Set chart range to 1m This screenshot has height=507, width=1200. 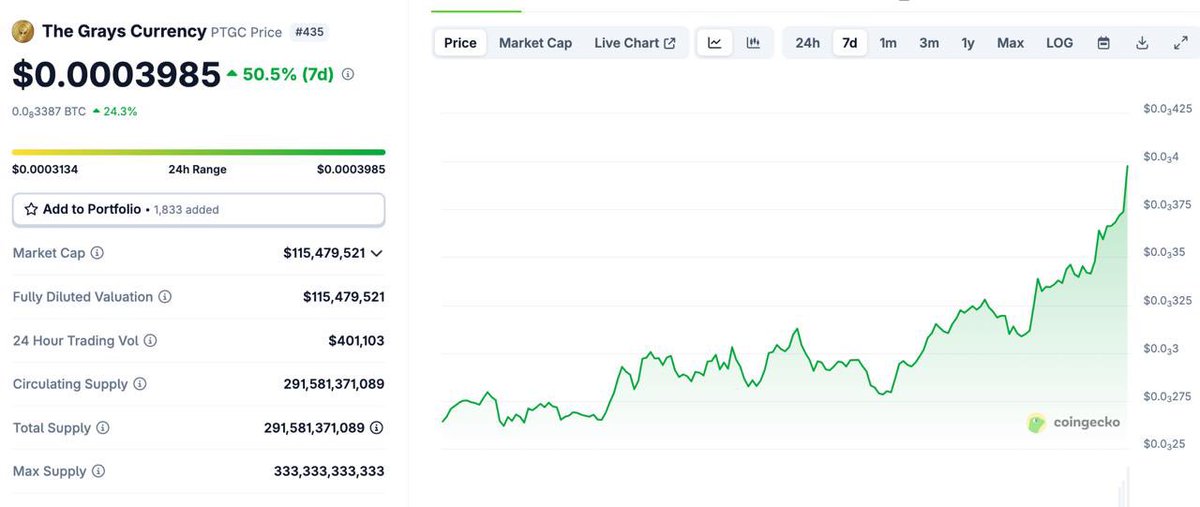888,43
